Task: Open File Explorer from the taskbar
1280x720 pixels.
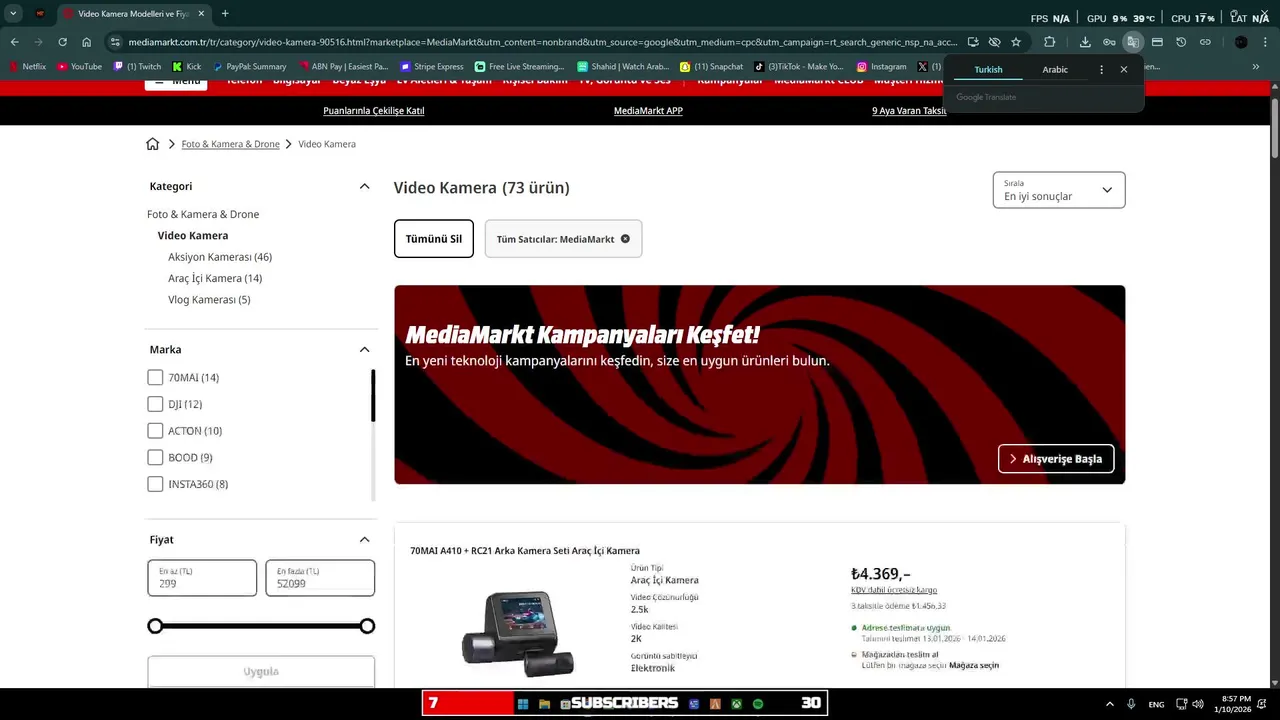Action: [x=544, y=704]
